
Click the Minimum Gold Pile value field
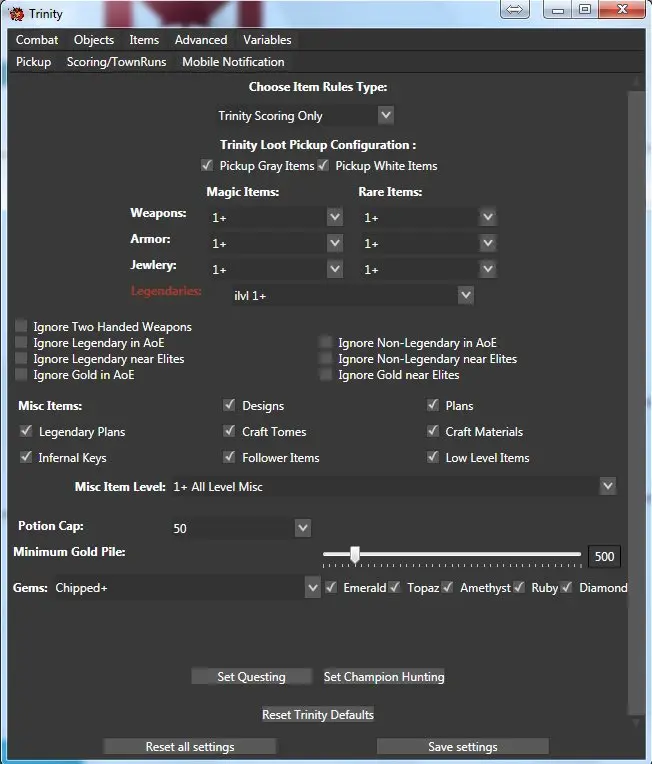[x=604, y=557]
